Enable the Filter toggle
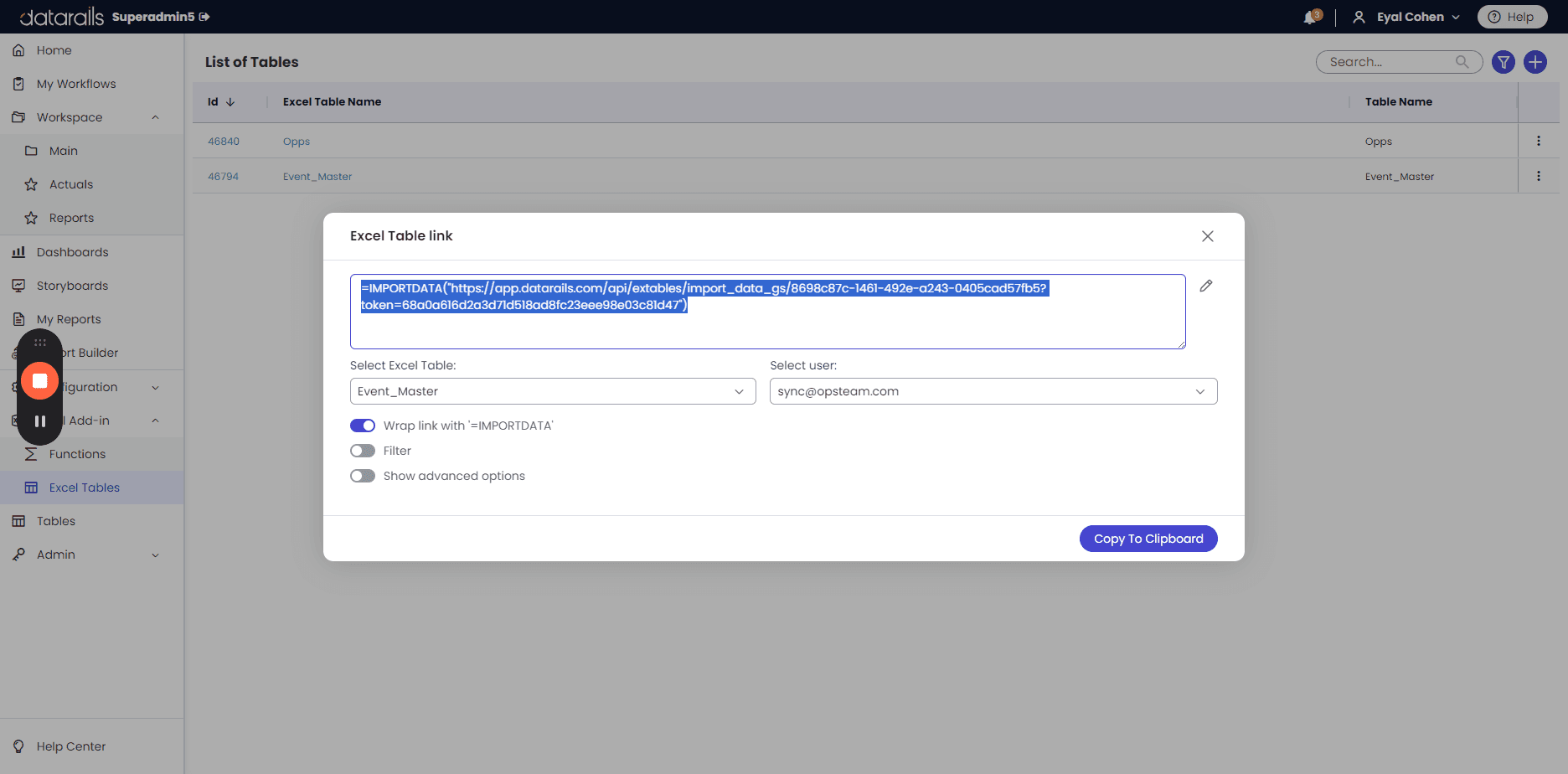 [363, 451]
